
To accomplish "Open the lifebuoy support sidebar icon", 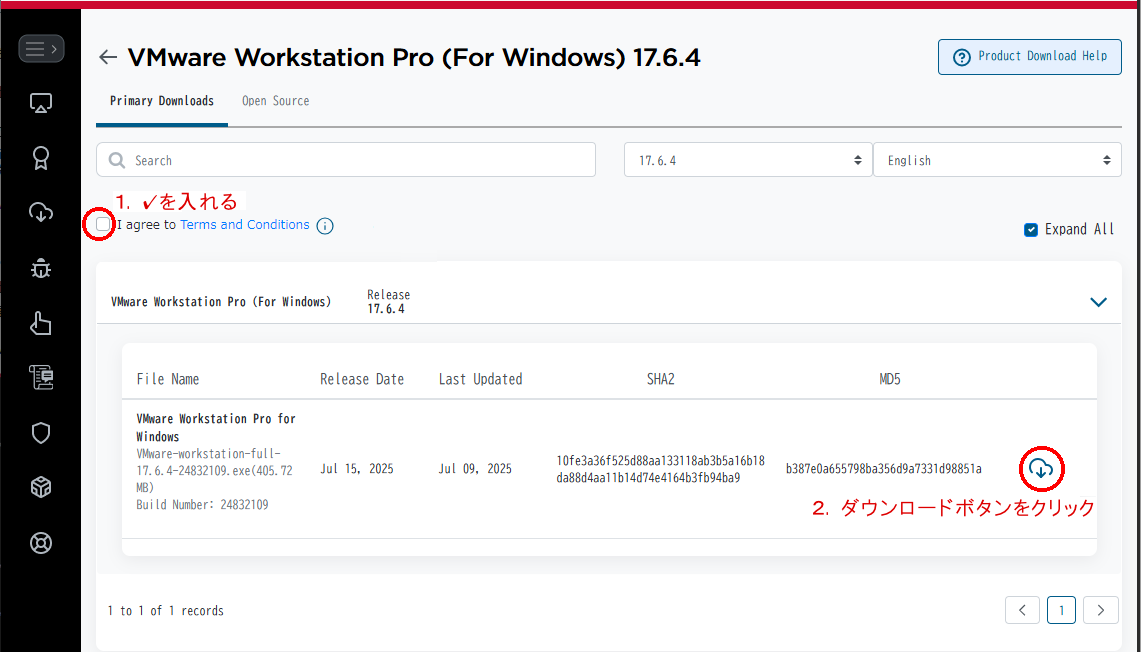I will pyautogui.click(x=41, y=543).
